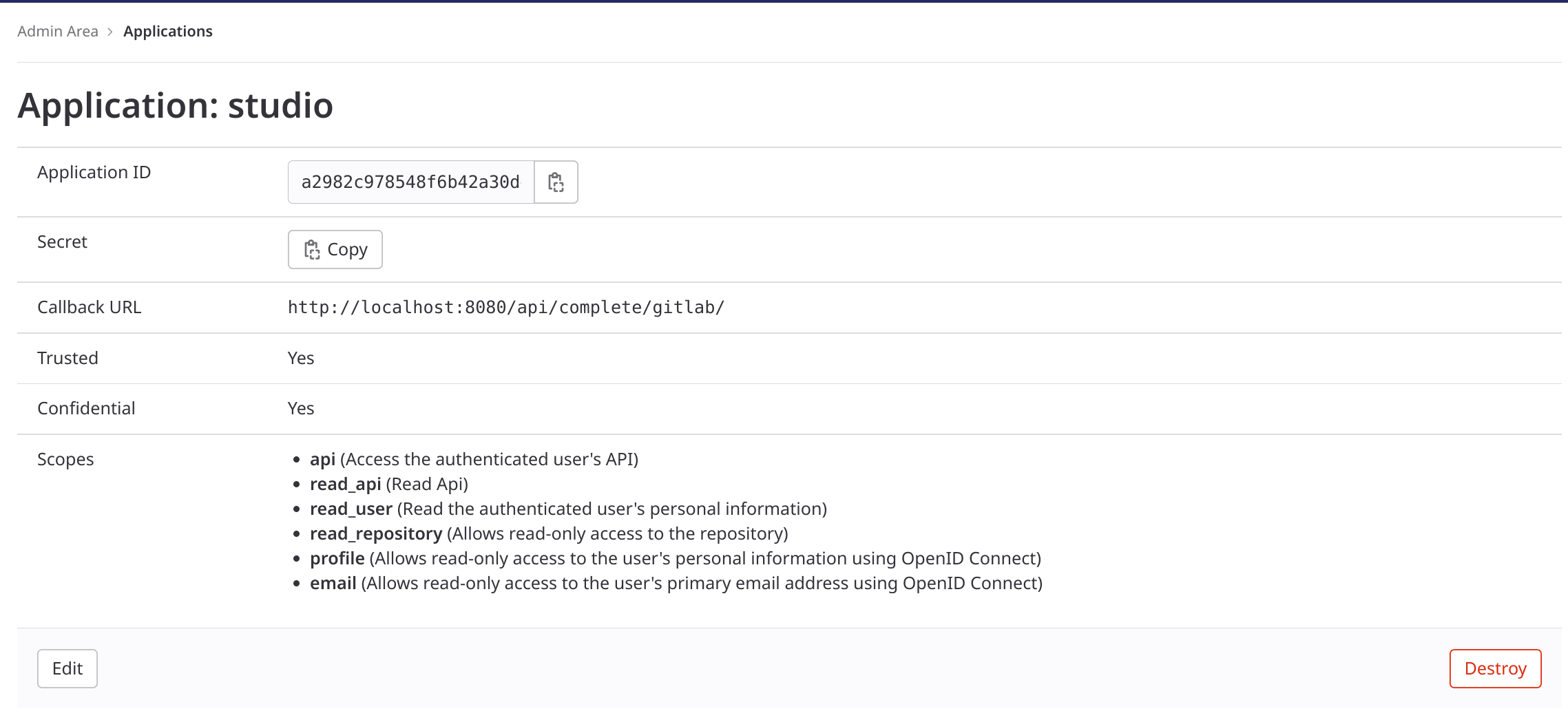Viewport: 1568px width, 722px height.
Task: Click the 'Application: studio' heading
Action: (176, 105)
